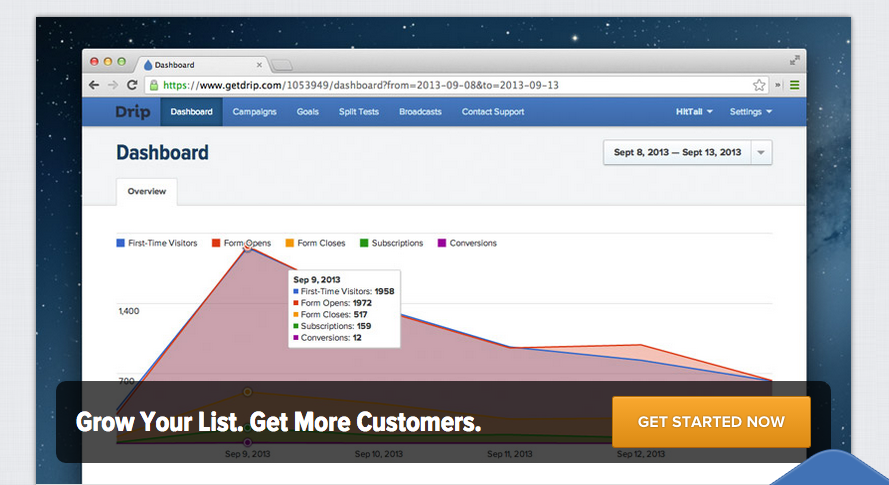
Task: Reload the page with refresh icon
Action: (132, 85)
